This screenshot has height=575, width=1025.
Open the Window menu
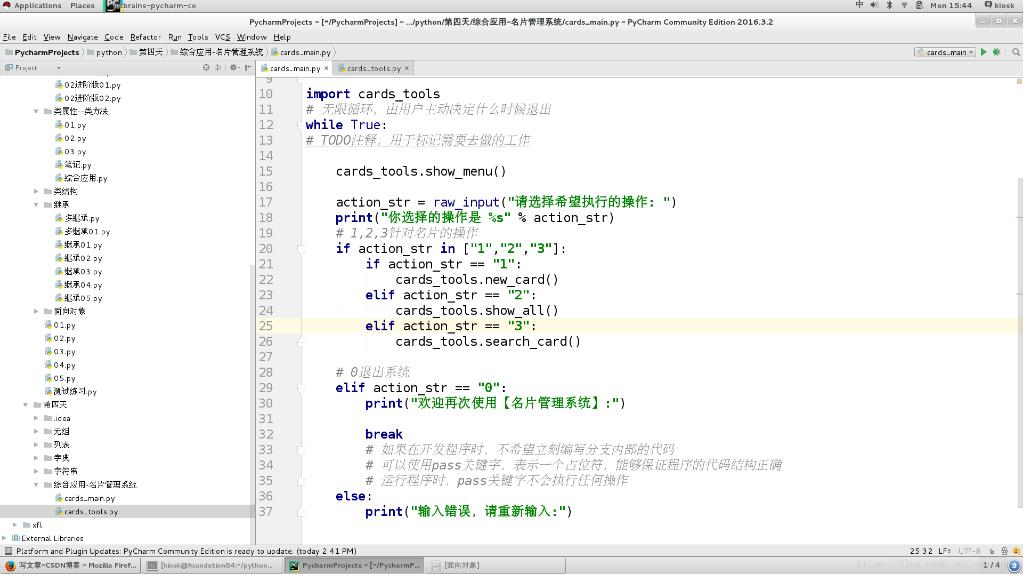click(252, 37)
